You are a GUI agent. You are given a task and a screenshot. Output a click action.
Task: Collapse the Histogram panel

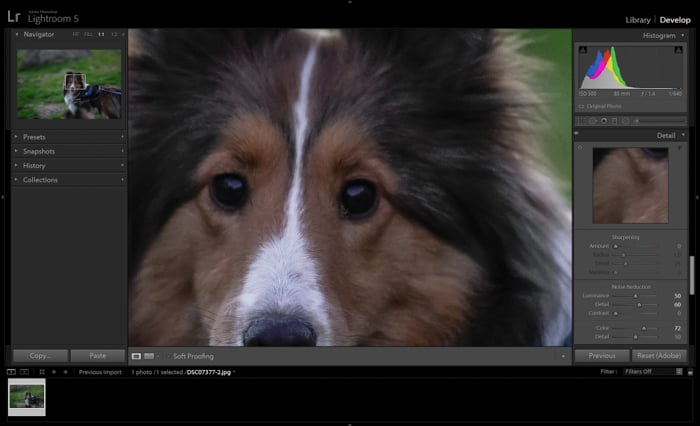pos(683,35)
